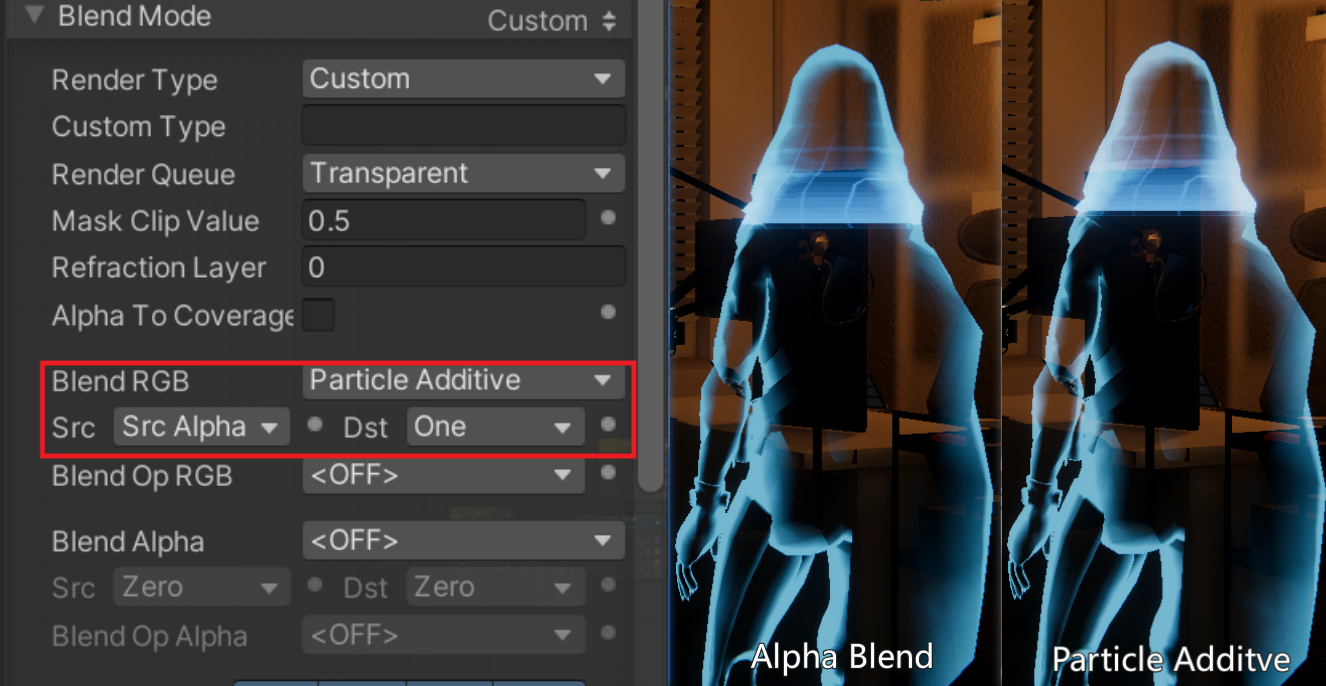Open the Src Alpha source factor dropdown

point(202,427)
